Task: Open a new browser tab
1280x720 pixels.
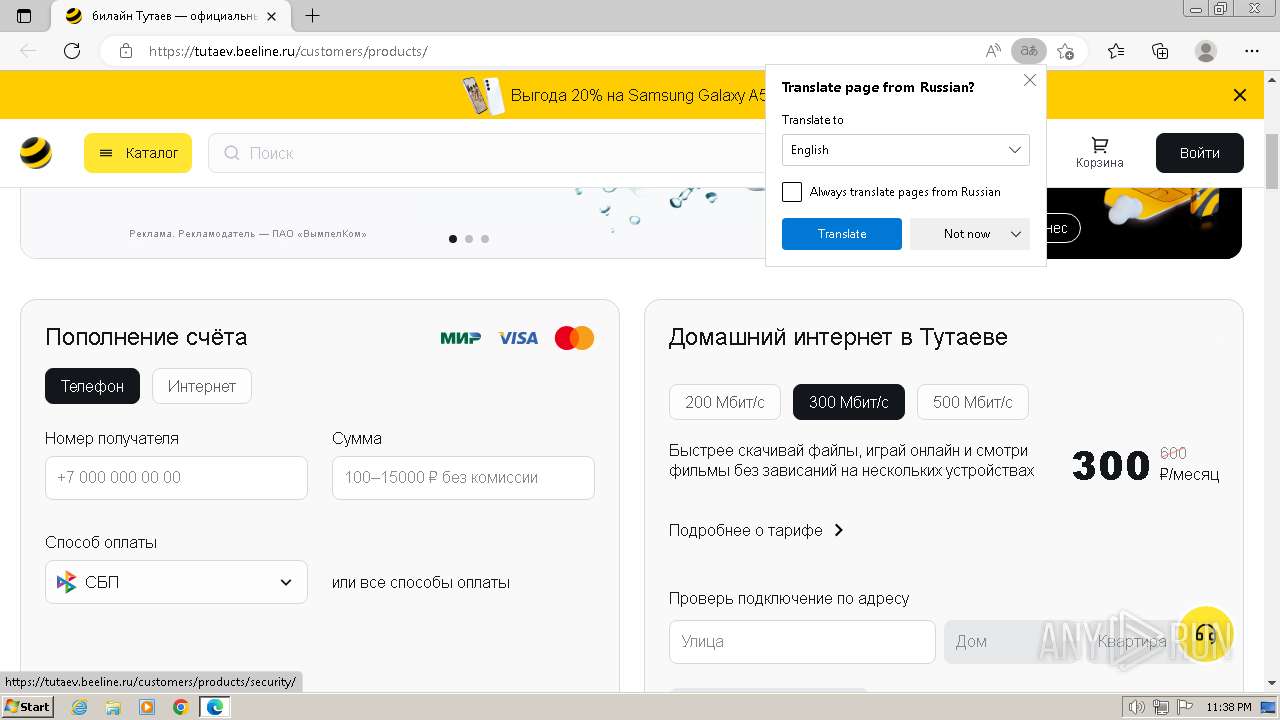Action: coord(312,16)
